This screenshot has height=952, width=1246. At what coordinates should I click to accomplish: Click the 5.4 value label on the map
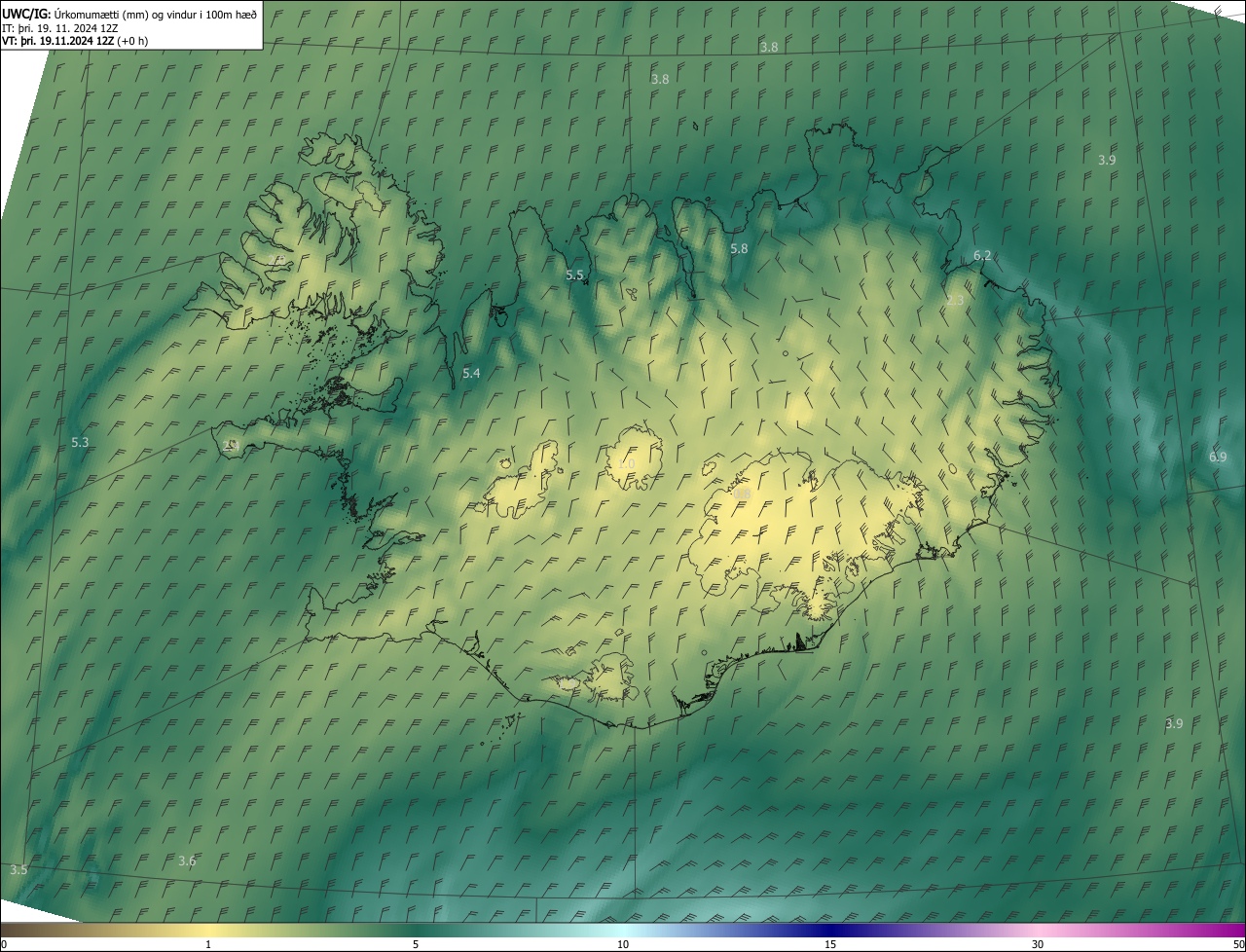(471, 374)
